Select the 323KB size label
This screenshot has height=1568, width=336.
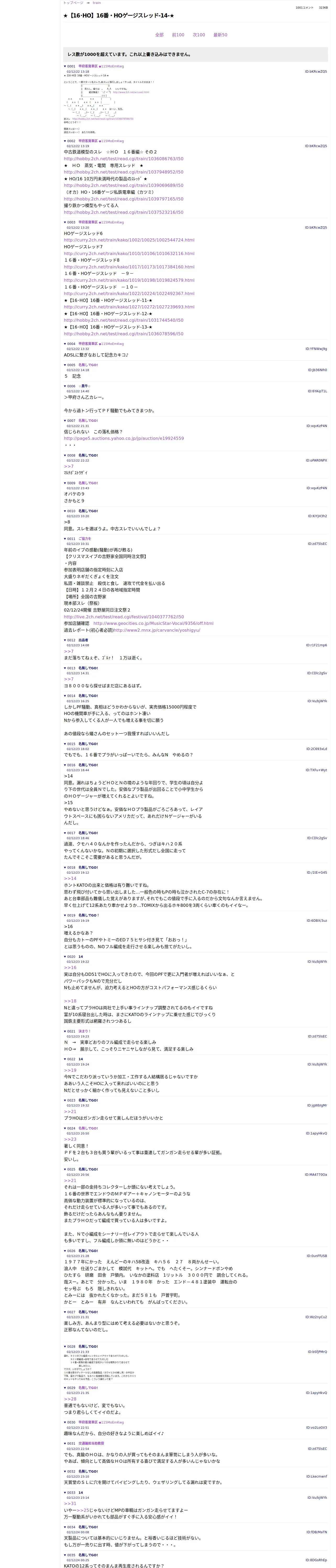coord(323,8)
